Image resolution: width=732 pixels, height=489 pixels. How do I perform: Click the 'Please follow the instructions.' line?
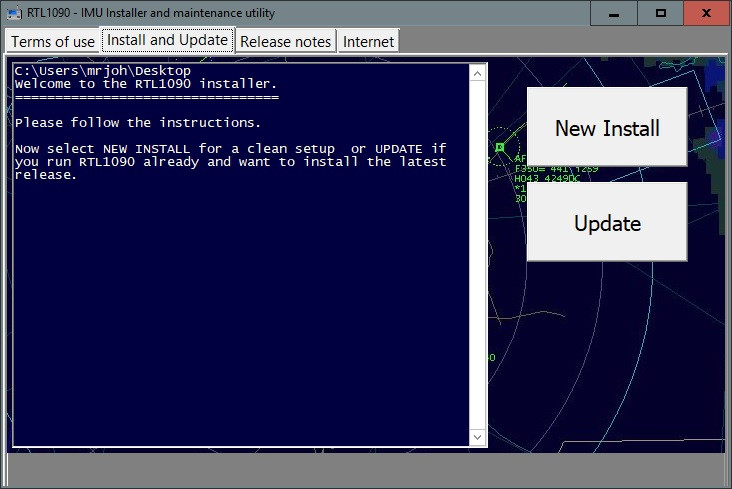coord(138,123)
